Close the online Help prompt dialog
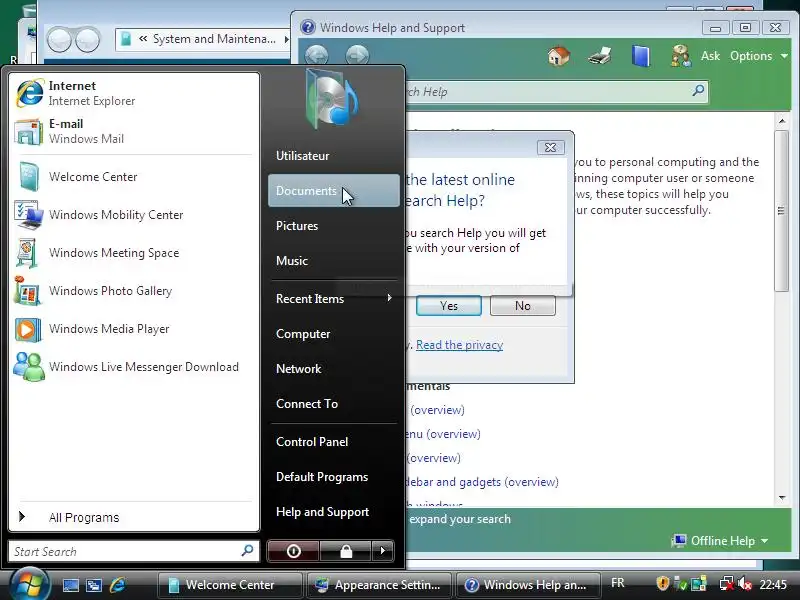 pyautogui.click(x=551, y=147)
